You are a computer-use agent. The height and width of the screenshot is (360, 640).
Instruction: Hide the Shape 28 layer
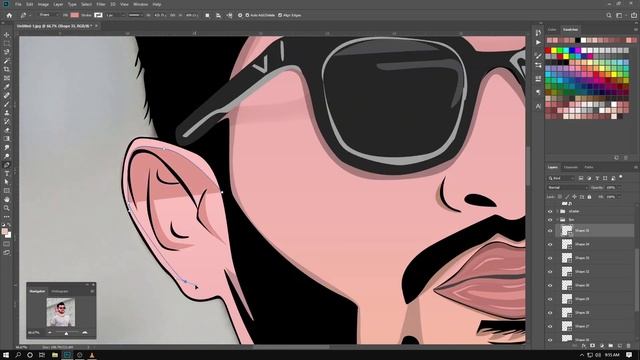(550, 313)
